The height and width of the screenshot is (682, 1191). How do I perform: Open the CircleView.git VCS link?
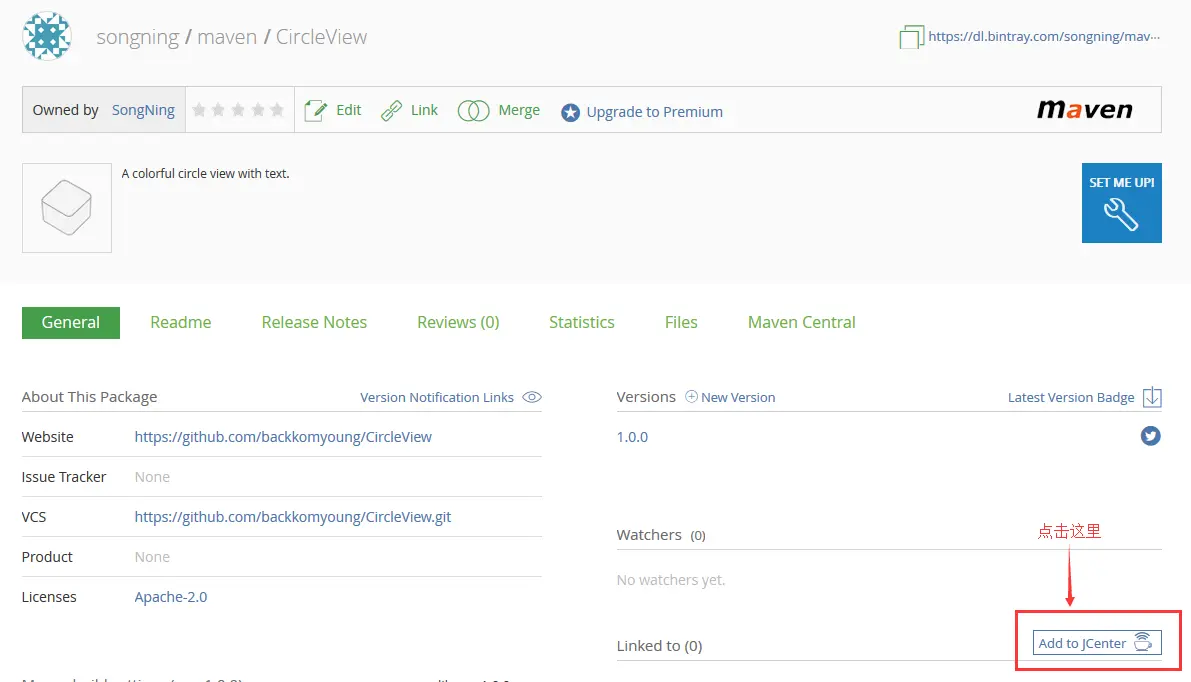point(292,516)
